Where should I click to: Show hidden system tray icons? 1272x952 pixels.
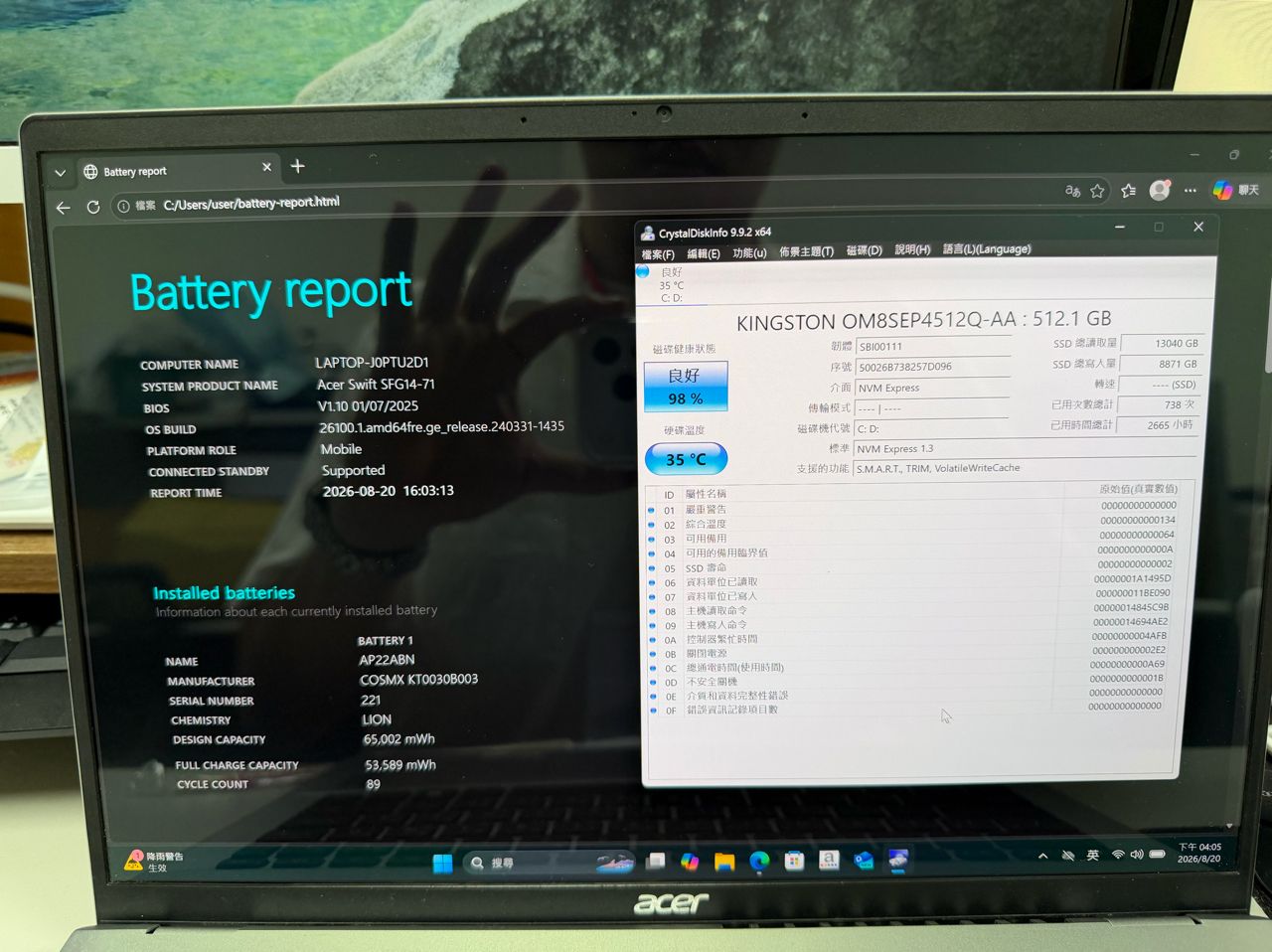click(x=1042, y=856)
